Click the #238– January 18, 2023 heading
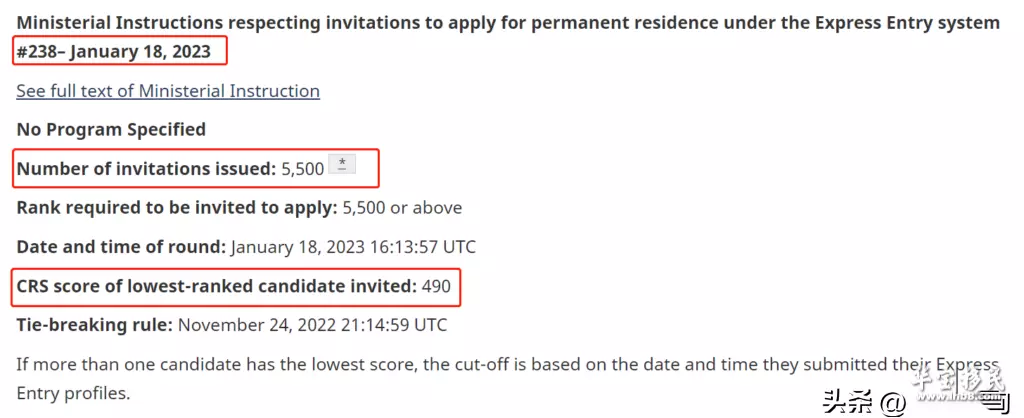 coord(114,52)
